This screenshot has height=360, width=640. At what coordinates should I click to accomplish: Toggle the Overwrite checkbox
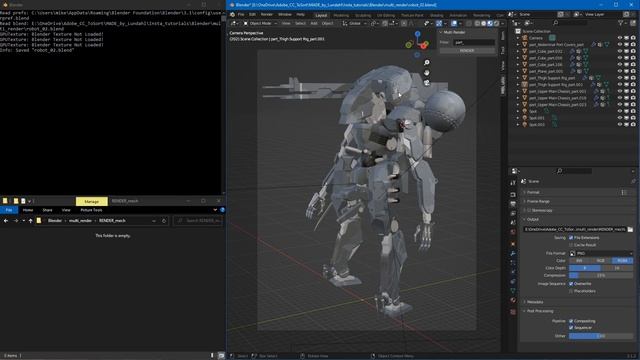(571, 284)
